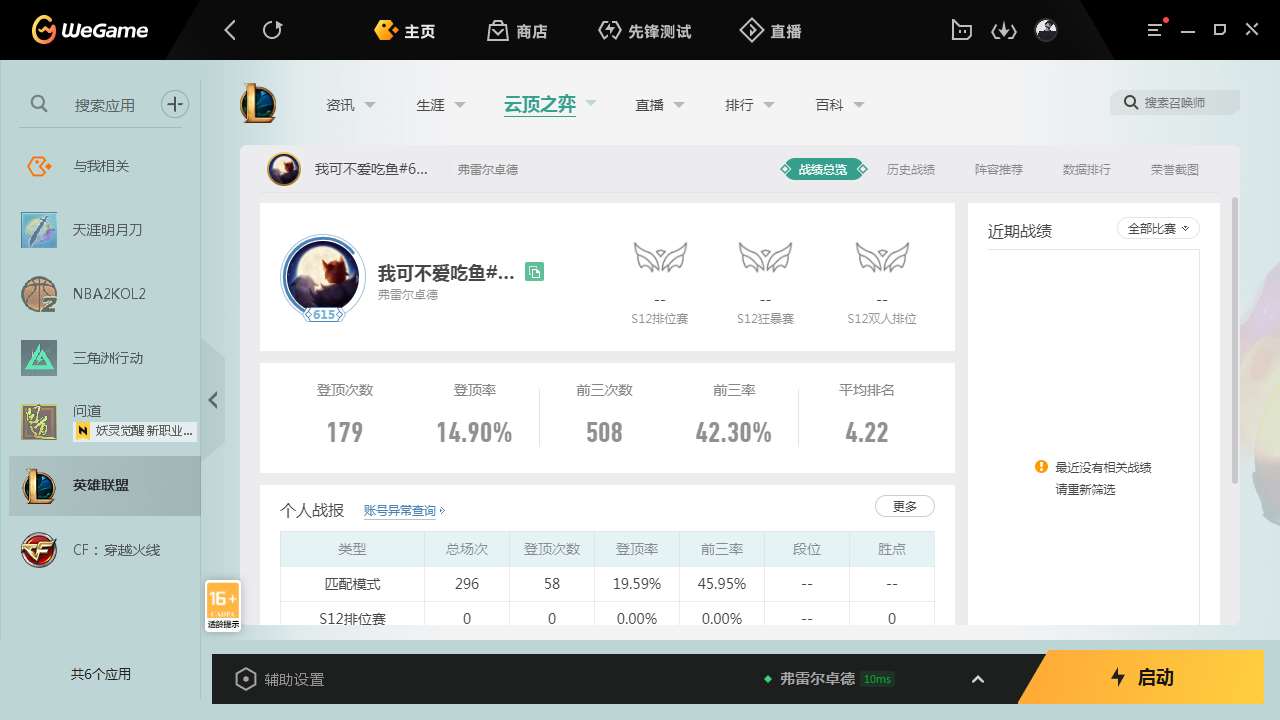This screenshot has height=720, width=1280.
Task: Open the gift box folder icon
Action: click(961, 30)
